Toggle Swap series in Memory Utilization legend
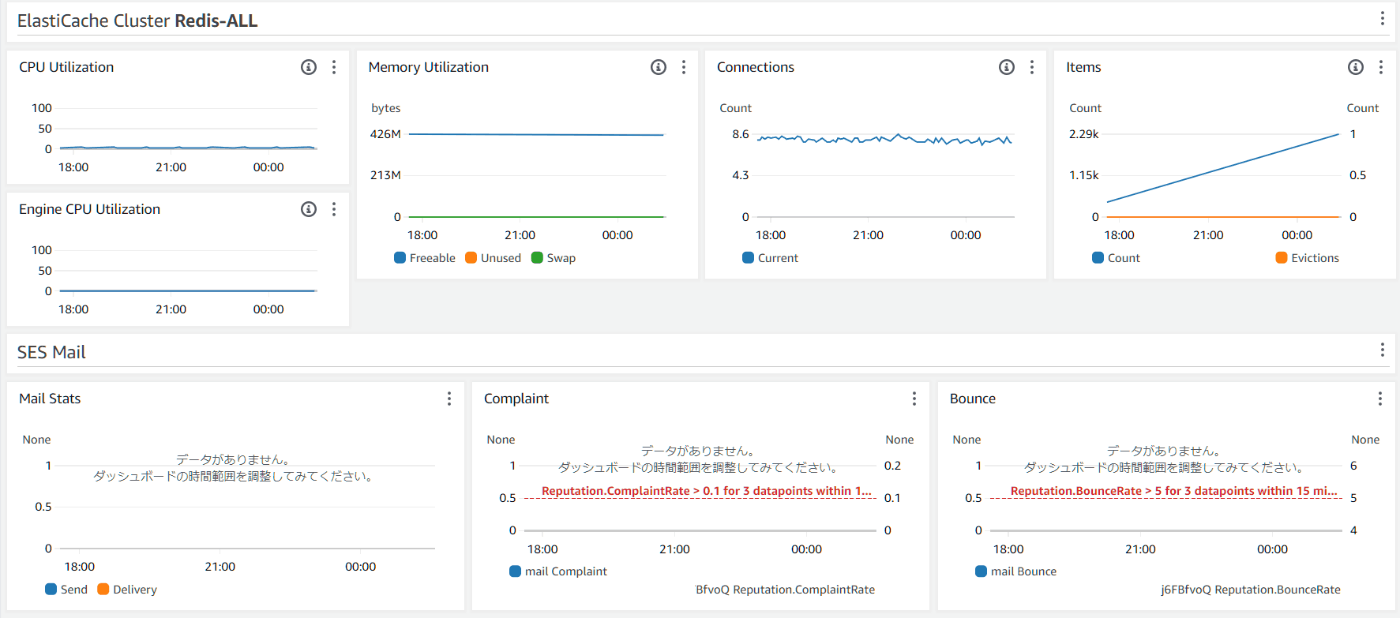 tap(553, 258)
